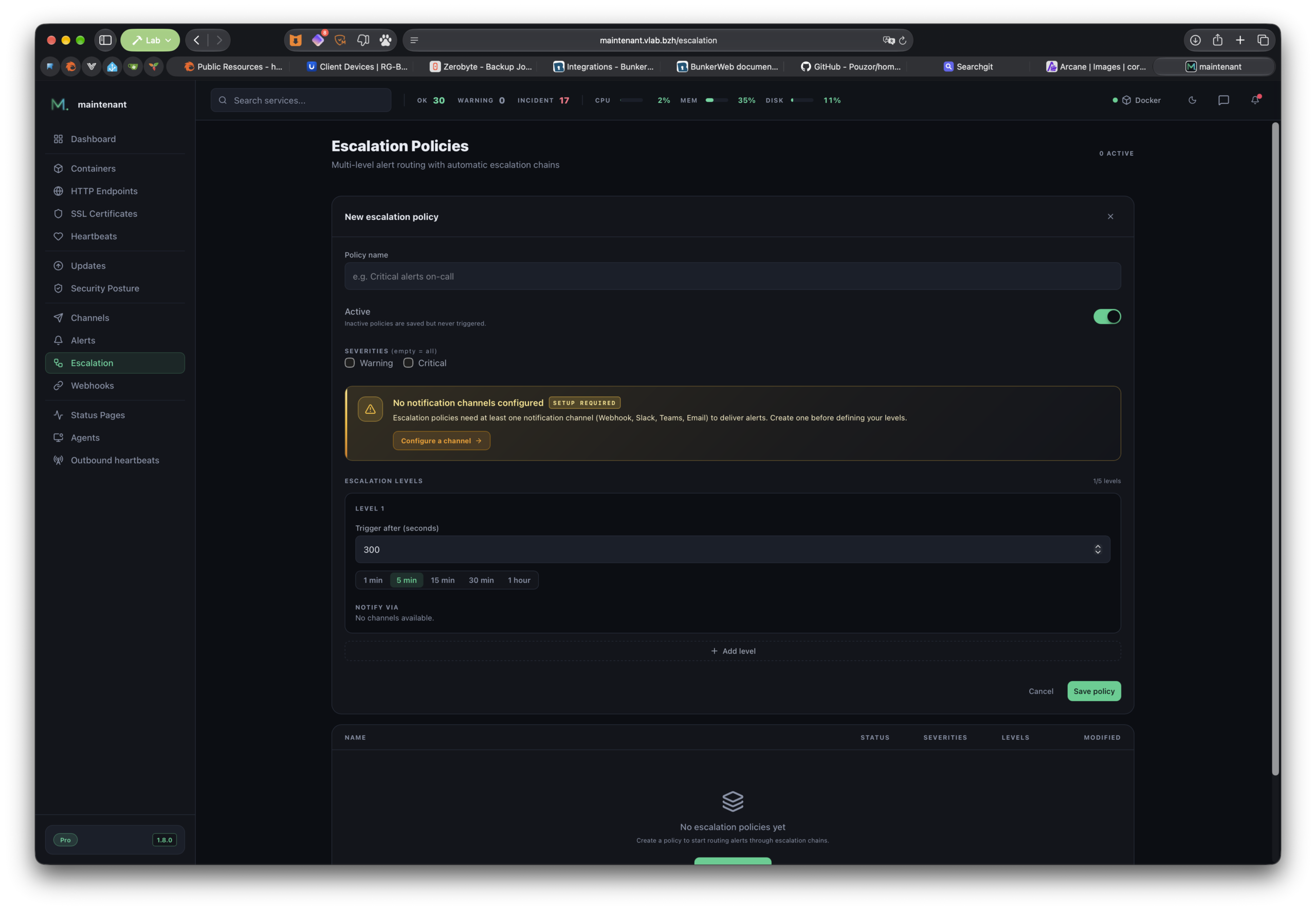Select the 5 min preset
The height and width of the screenshot is (911, 1316).
[406, 580]
